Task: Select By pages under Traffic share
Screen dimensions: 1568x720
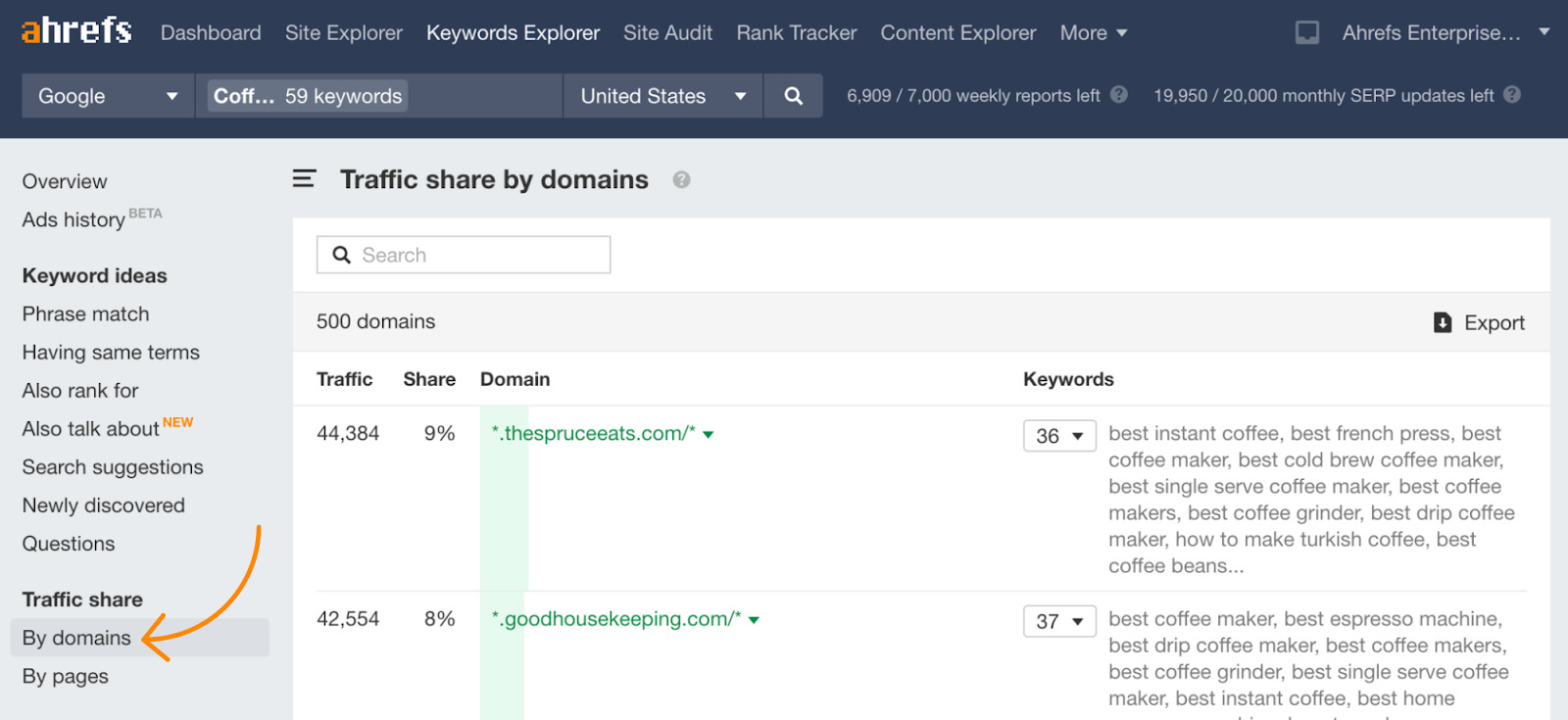Action: 66,676
